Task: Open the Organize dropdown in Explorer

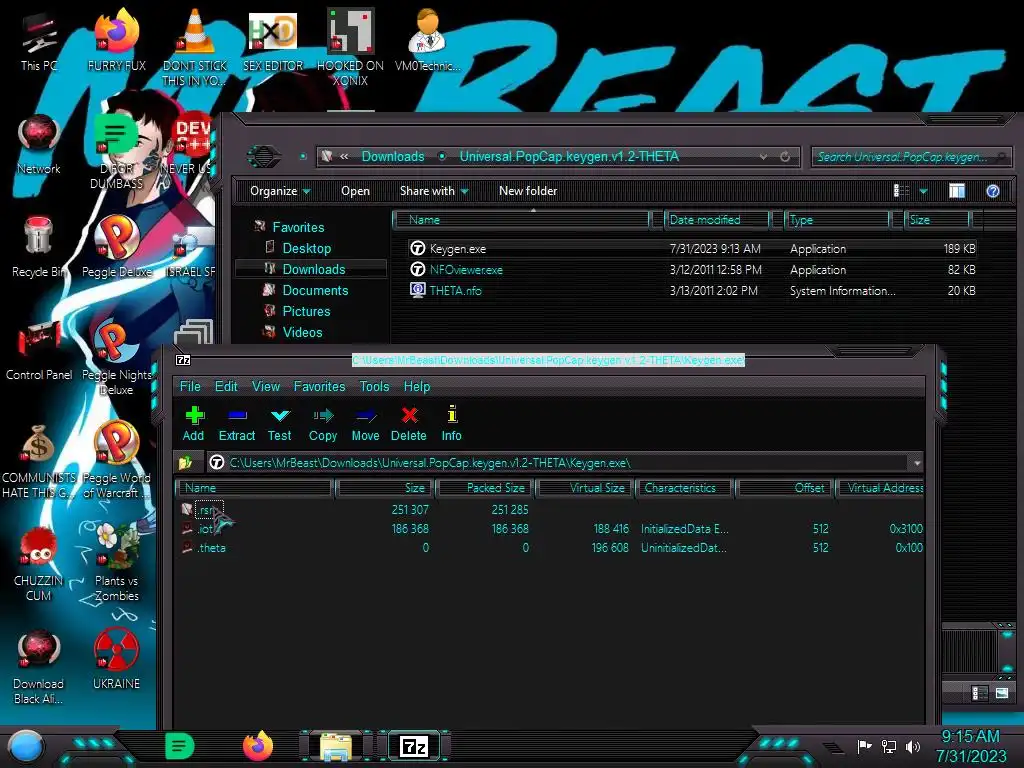Action: [x=280, y=191]
